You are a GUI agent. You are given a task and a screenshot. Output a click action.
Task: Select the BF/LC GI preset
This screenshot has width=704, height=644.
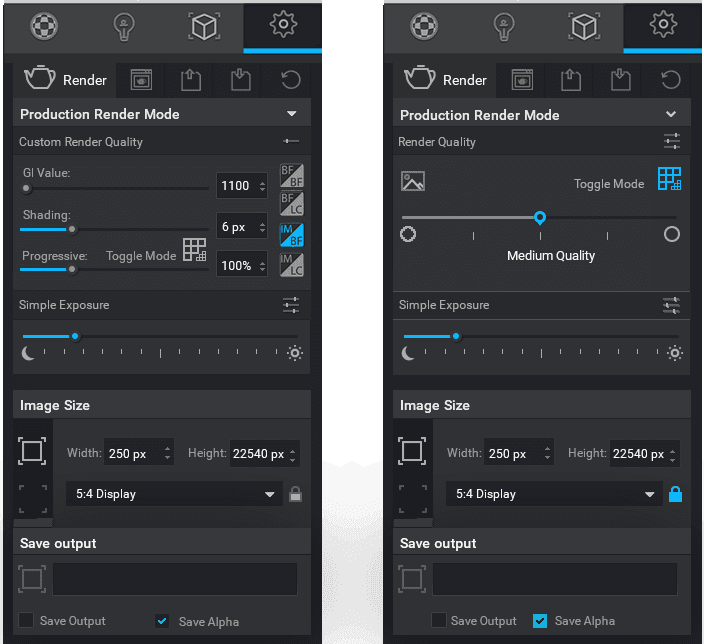[292, 203]
